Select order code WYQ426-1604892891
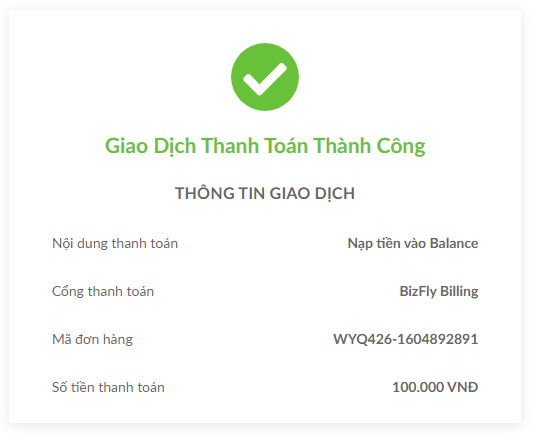This screenshot has height=438, width=537. tap(405, 339)
